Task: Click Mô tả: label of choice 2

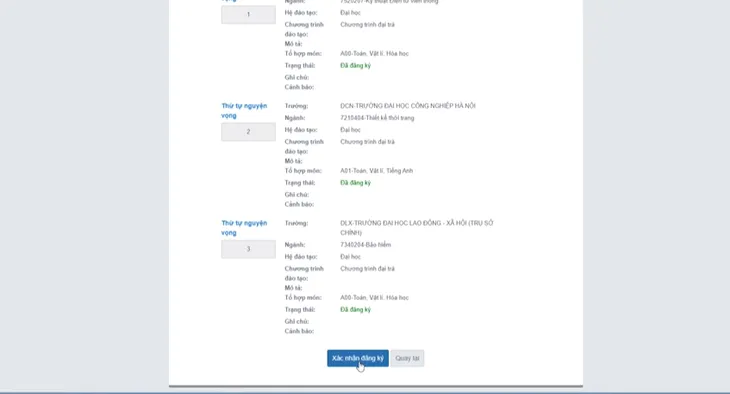Action: click(x=293, y=161)
